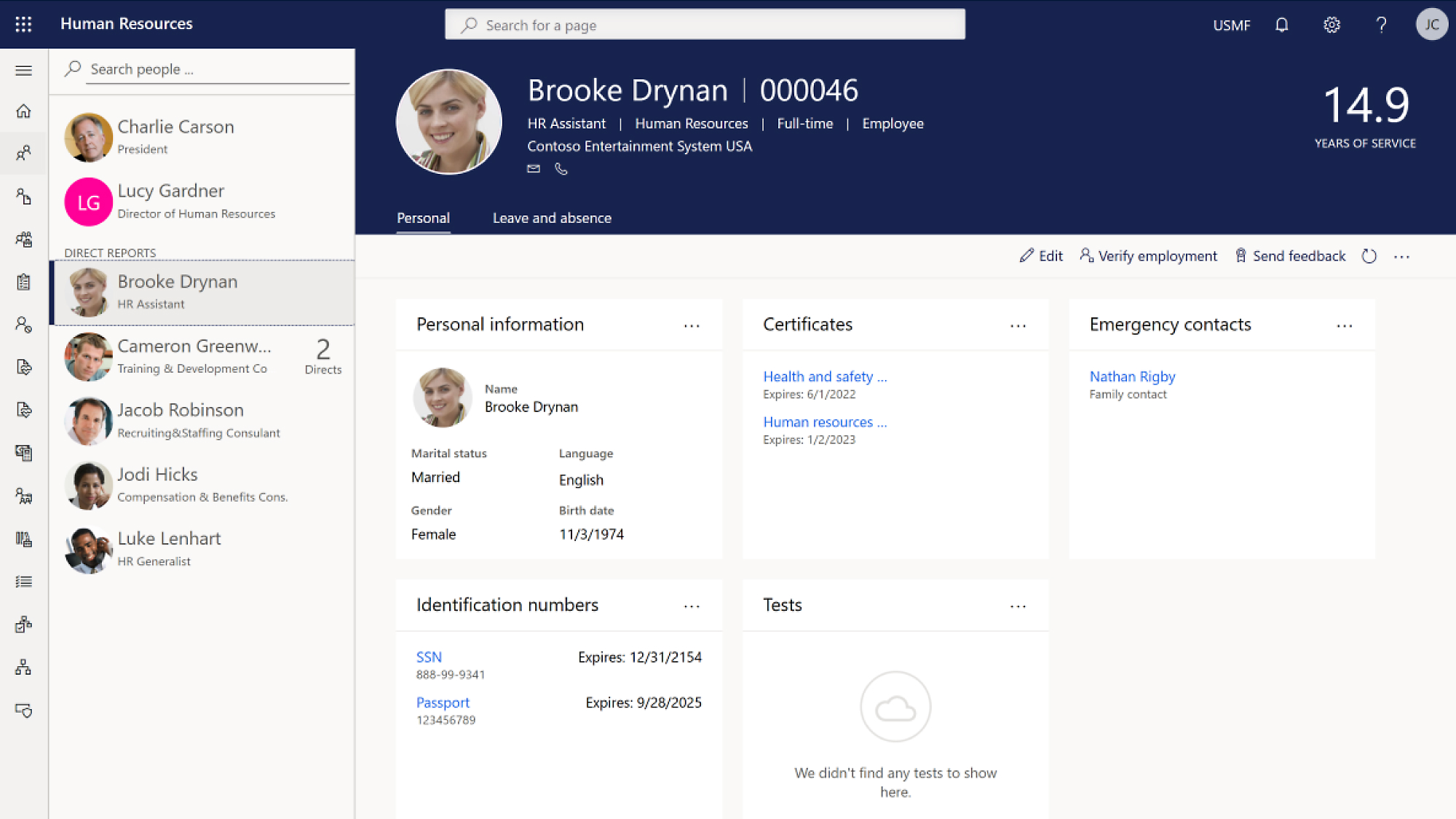Select the Personal tab
Viewport: 1456px width, 819px height.
point(423,218)
